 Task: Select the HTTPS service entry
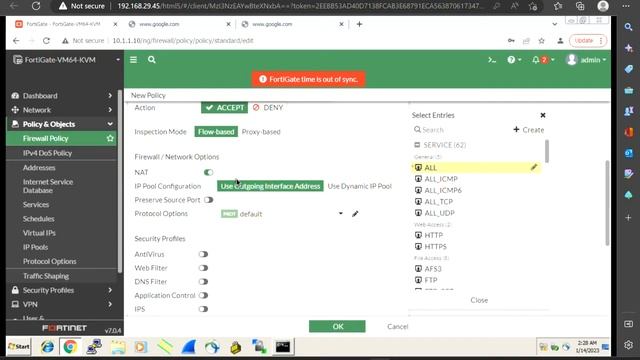[x=436, y=247]
